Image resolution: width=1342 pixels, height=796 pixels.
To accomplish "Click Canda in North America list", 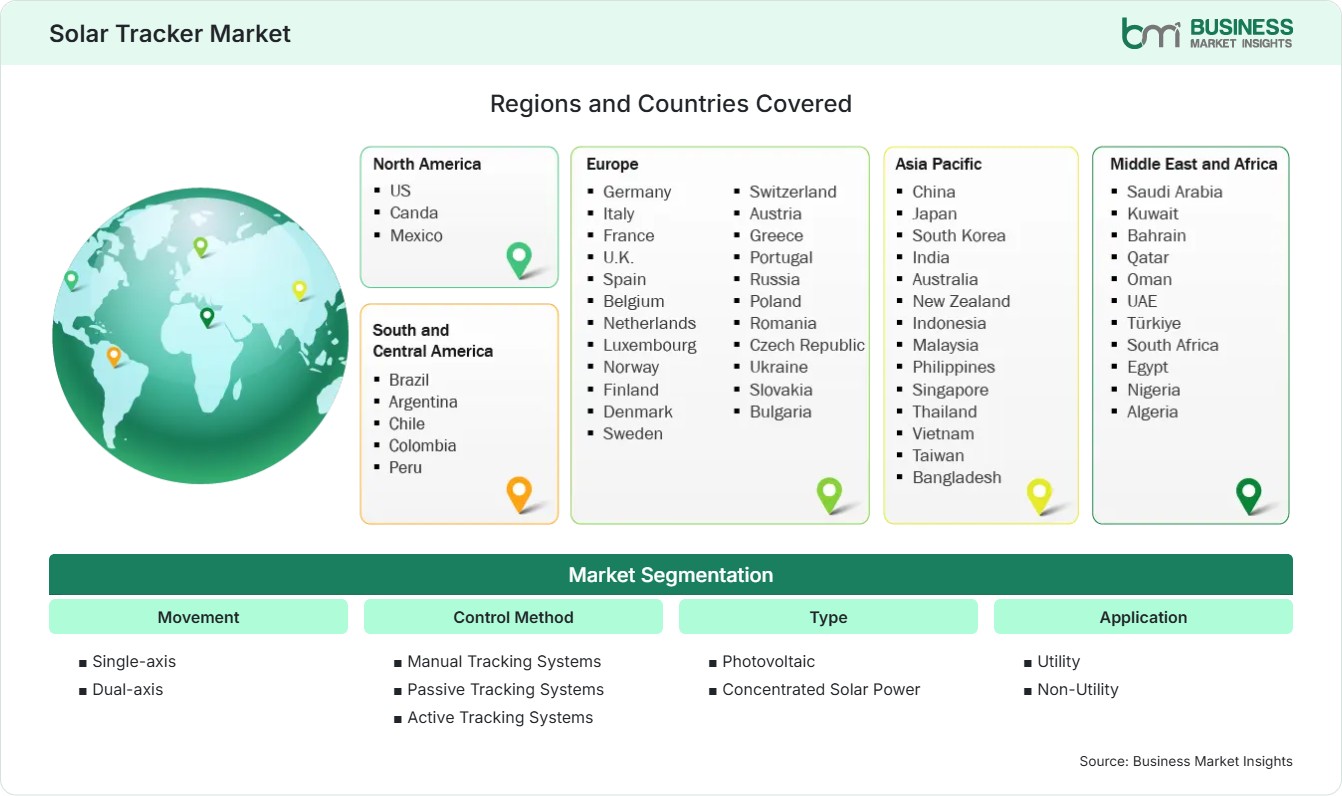I will [x=414, y=212].
